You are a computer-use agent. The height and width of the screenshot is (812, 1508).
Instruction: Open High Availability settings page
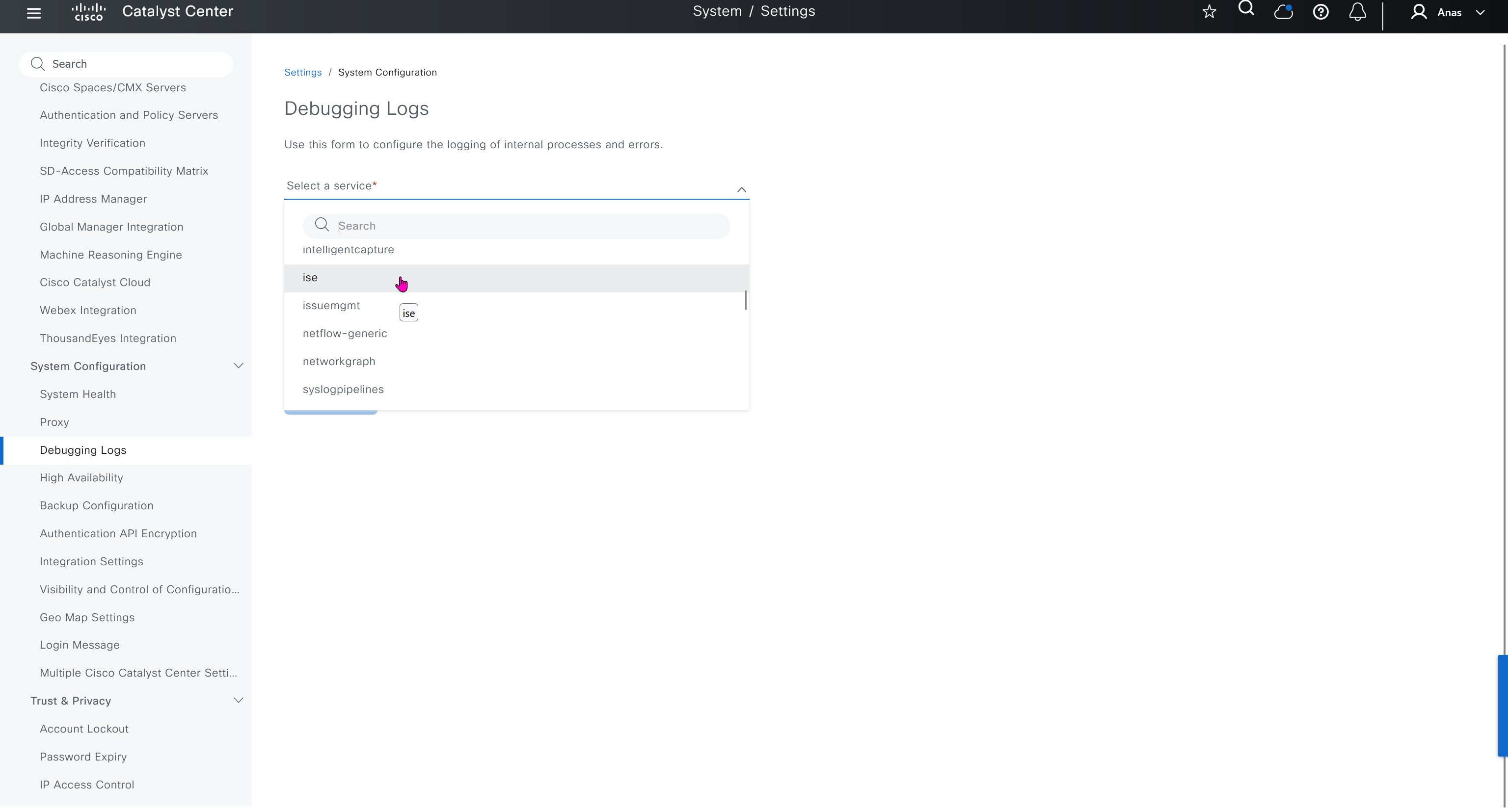[81, 478]
